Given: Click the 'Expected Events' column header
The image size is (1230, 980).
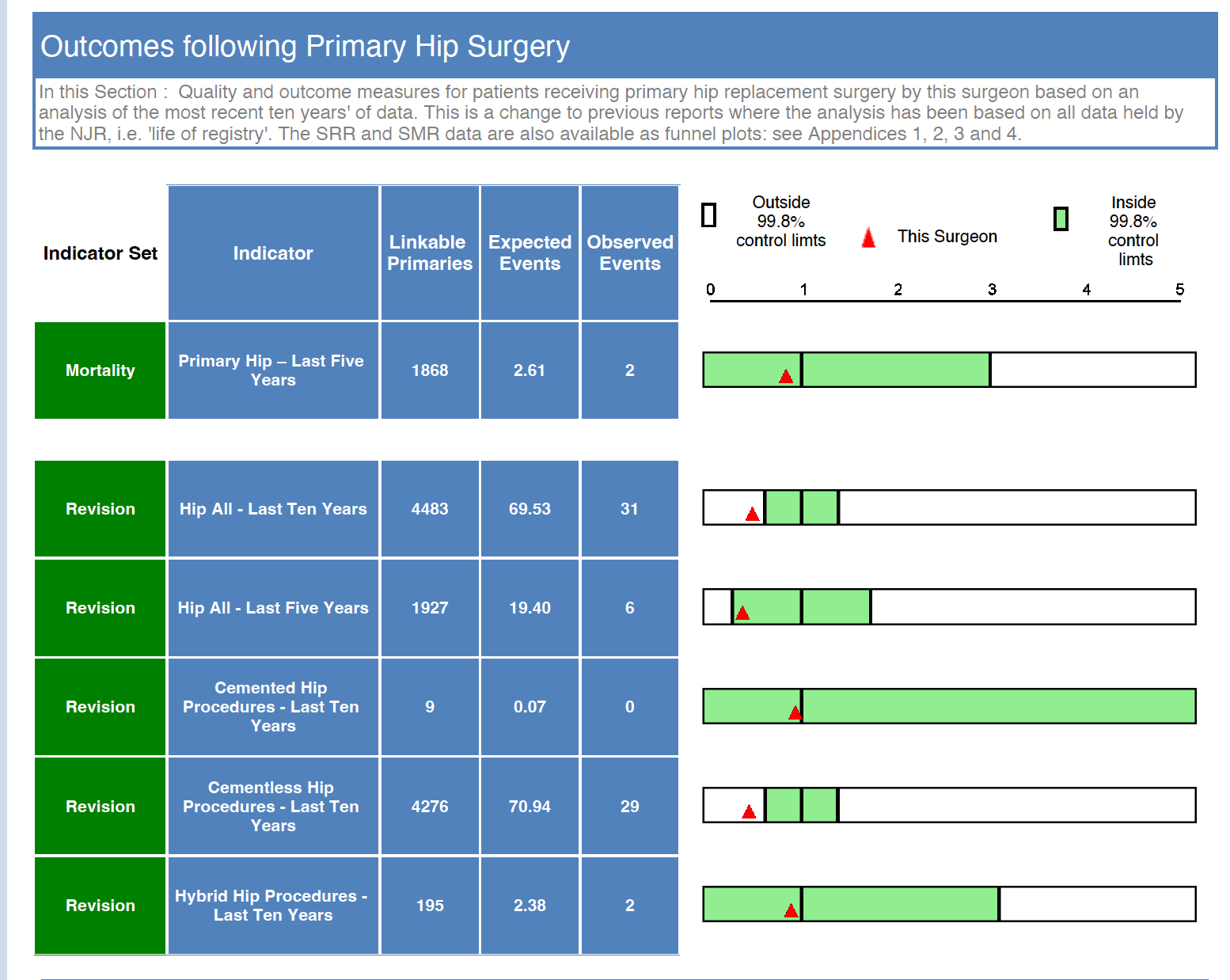Looking at the screenshot, I should click(530, 253).
